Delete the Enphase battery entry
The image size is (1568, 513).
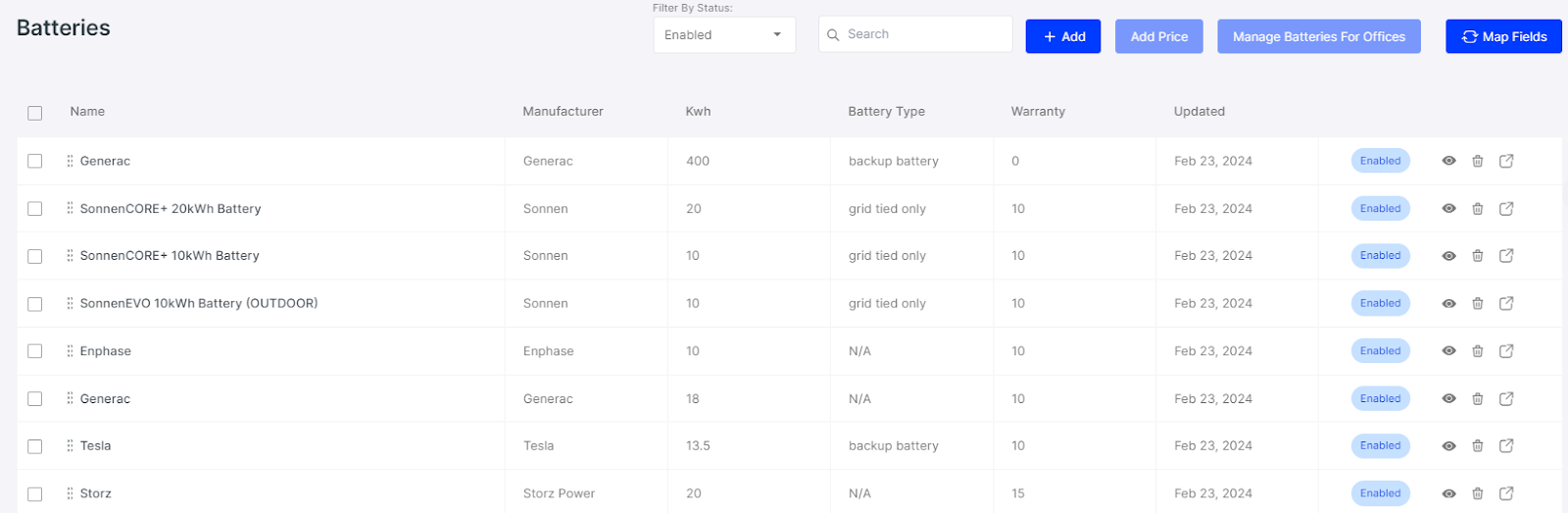[x=1478, y=351]
